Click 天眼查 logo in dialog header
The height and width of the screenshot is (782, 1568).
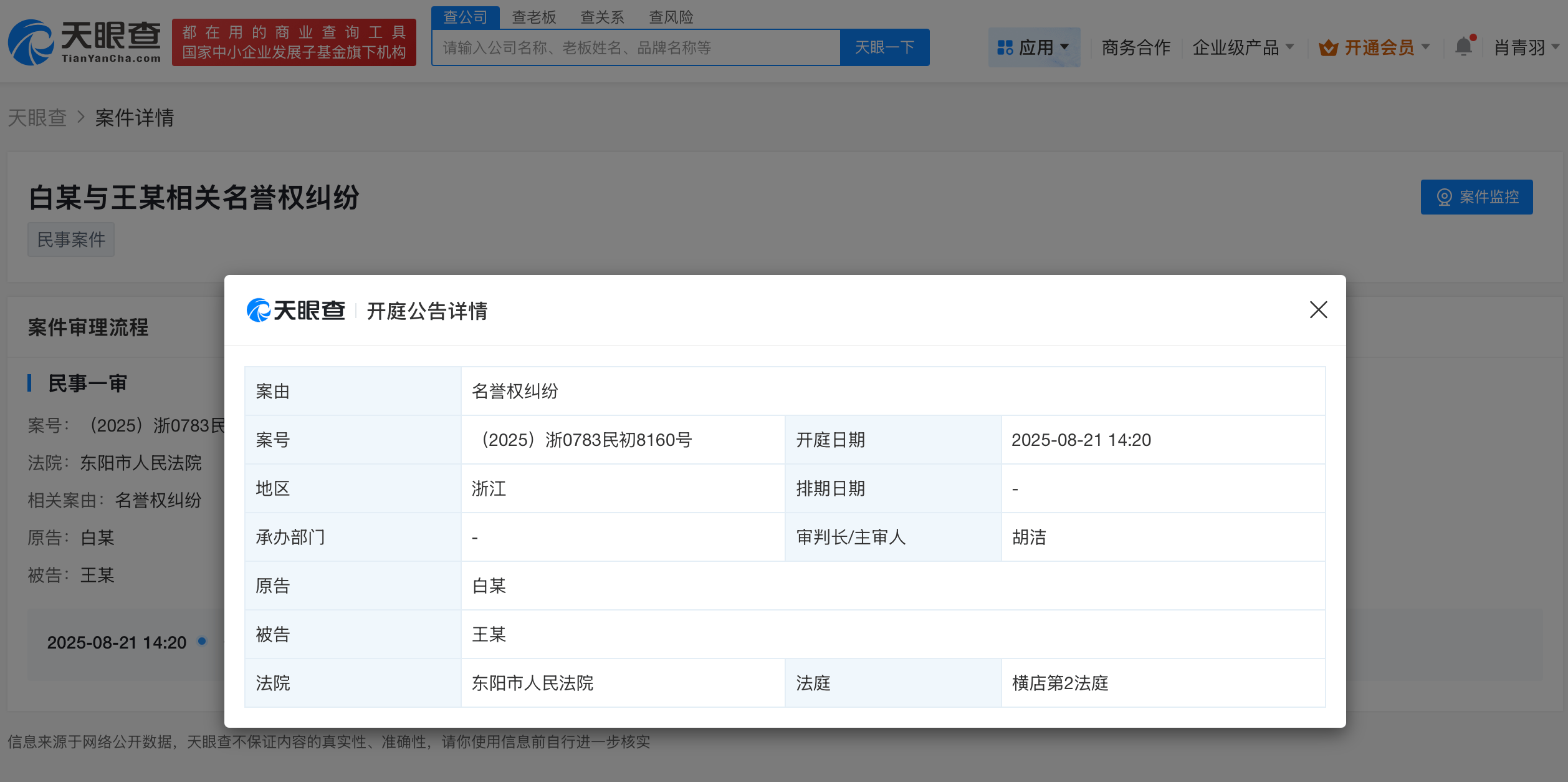click(295, 311)
